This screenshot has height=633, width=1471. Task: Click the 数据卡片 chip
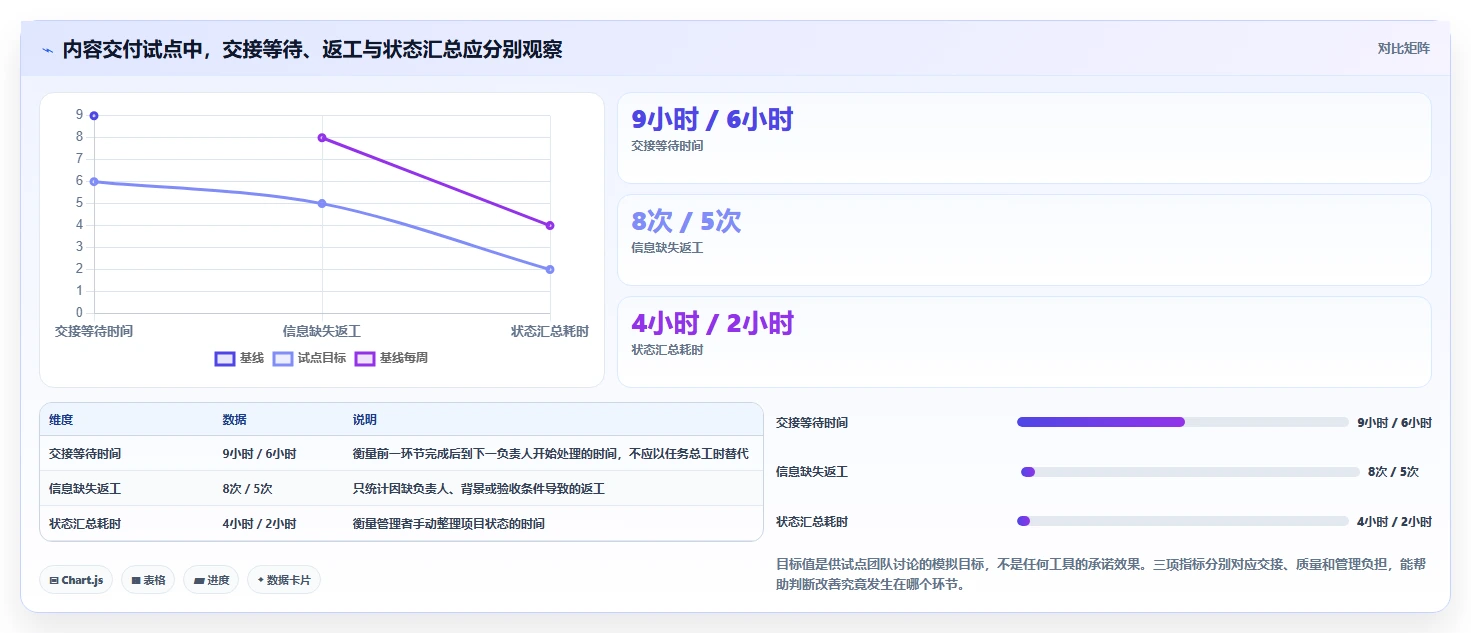click(284, 580)
